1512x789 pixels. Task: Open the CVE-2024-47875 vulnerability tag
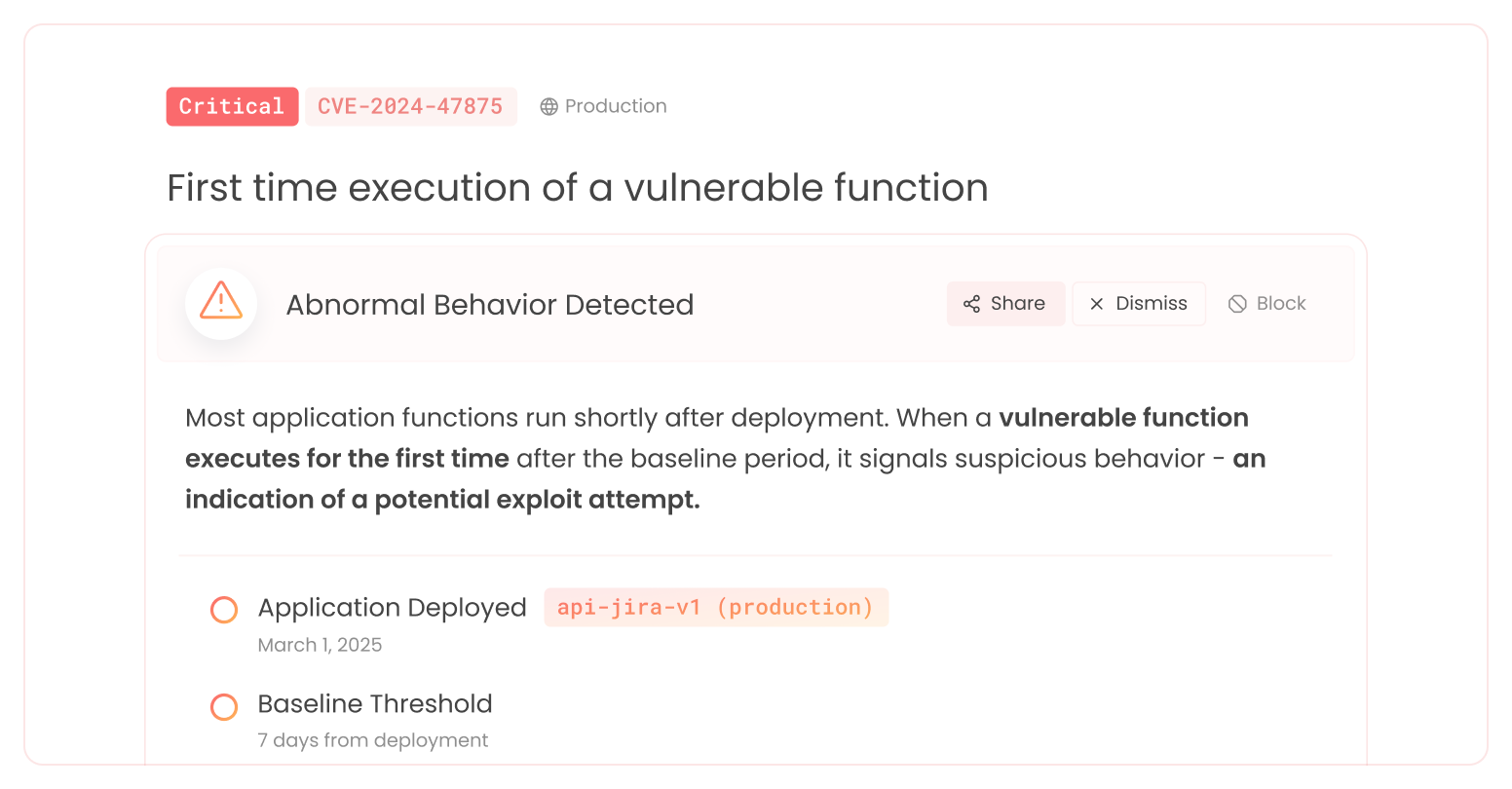pyautogui.click(x=411, y=106)
